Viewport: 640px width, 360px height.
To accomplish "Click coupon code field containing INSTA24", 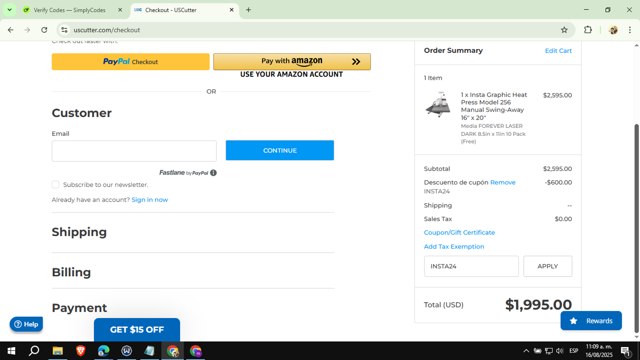I will 471,266.
